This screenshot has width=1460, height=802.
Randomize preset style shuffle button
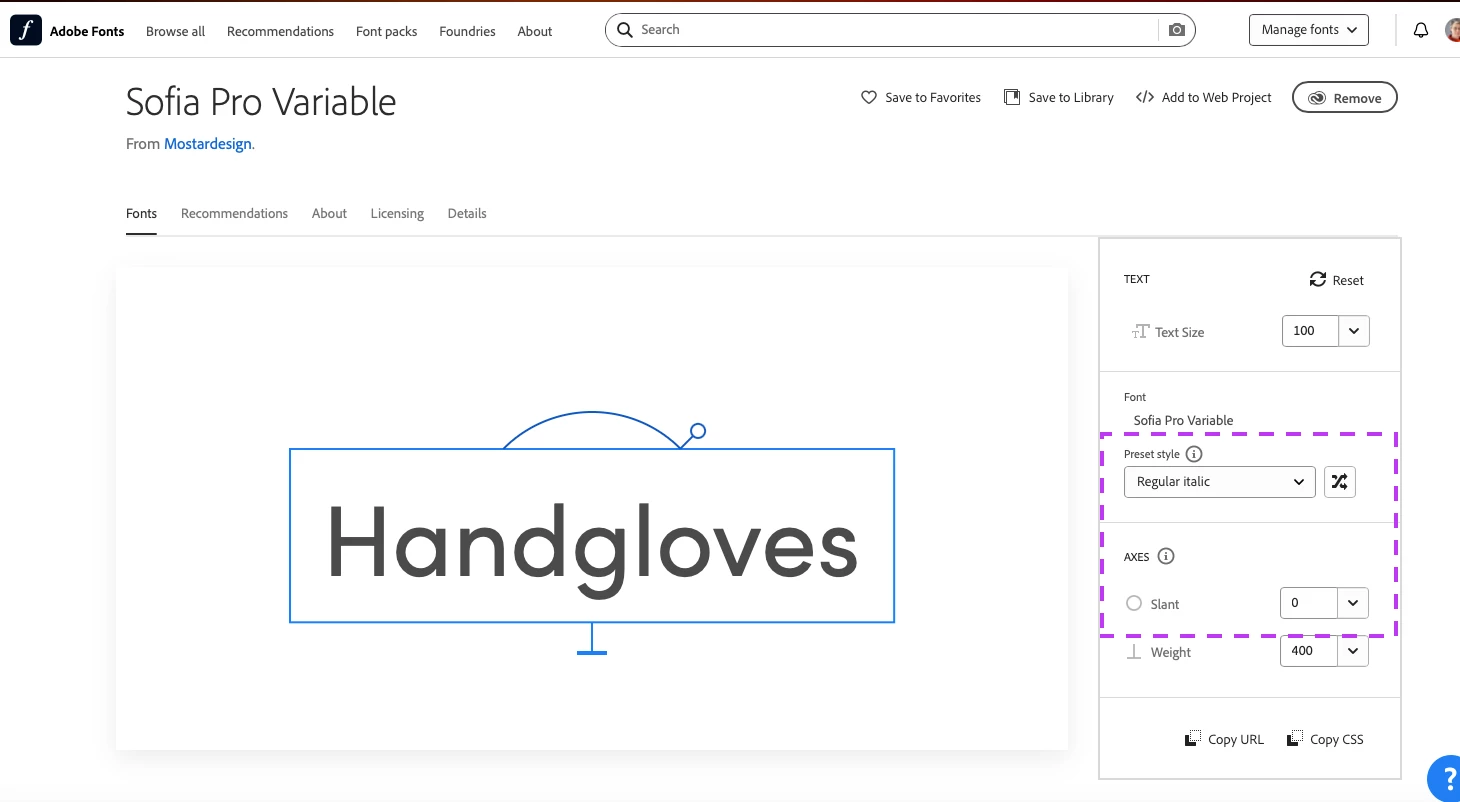point(1340,481)
